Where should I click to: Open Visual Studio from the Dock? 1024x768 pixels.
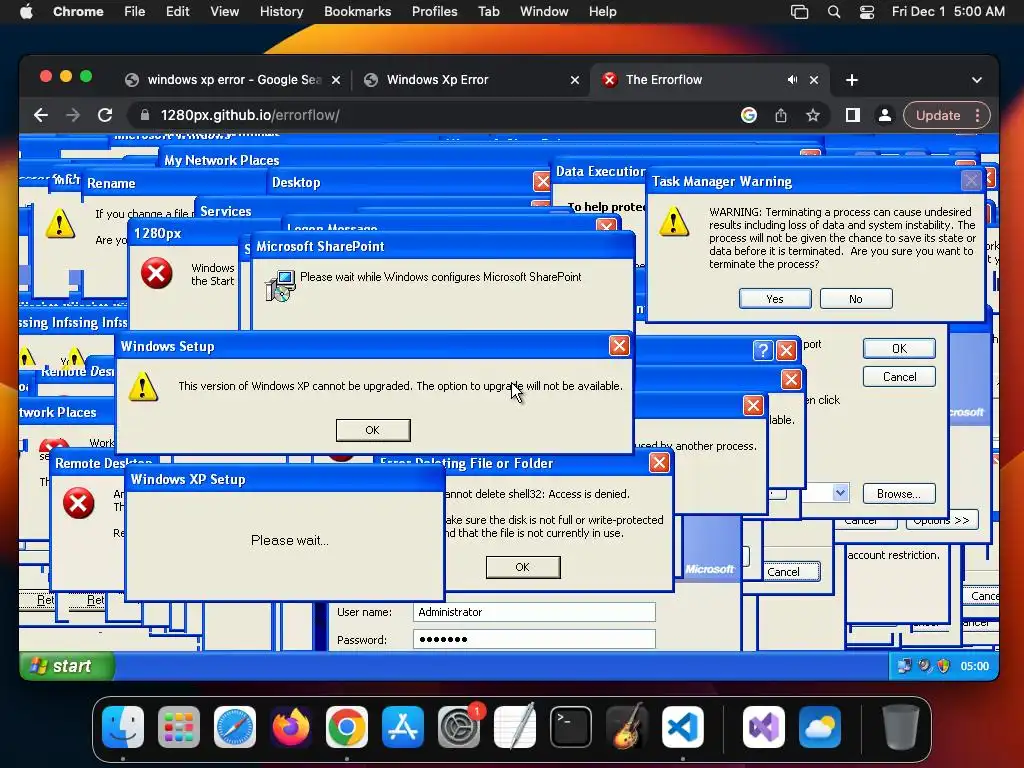pyautogui.click(x=763, y=727)
